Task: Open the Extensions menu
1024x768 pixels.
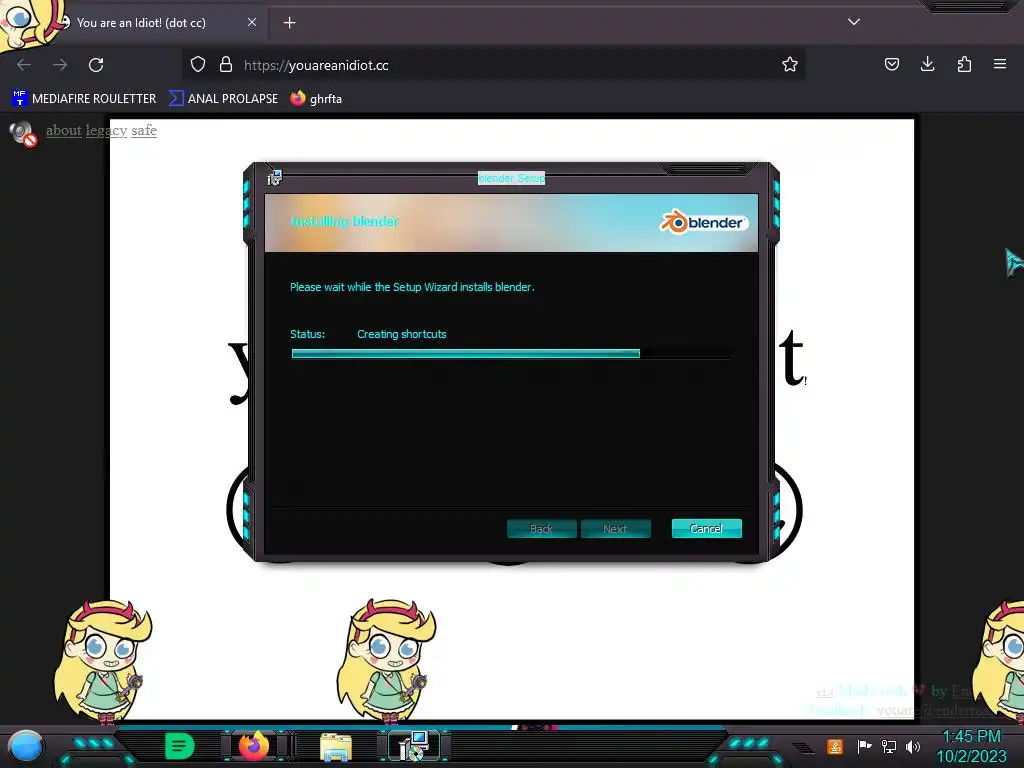Action: click(x=964, y=64)
